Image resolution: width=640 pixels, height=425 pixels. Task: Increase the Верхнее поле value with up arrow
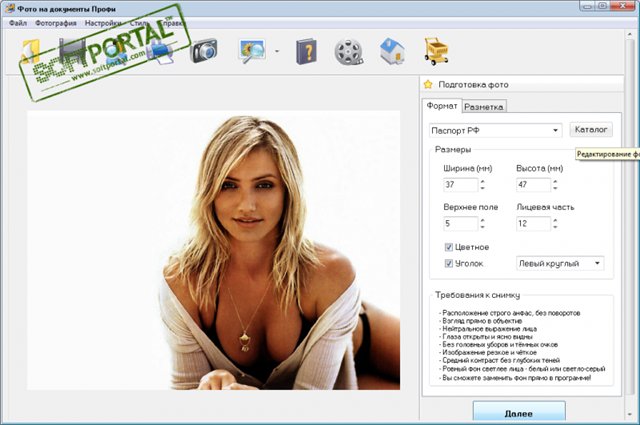point(482,220)
